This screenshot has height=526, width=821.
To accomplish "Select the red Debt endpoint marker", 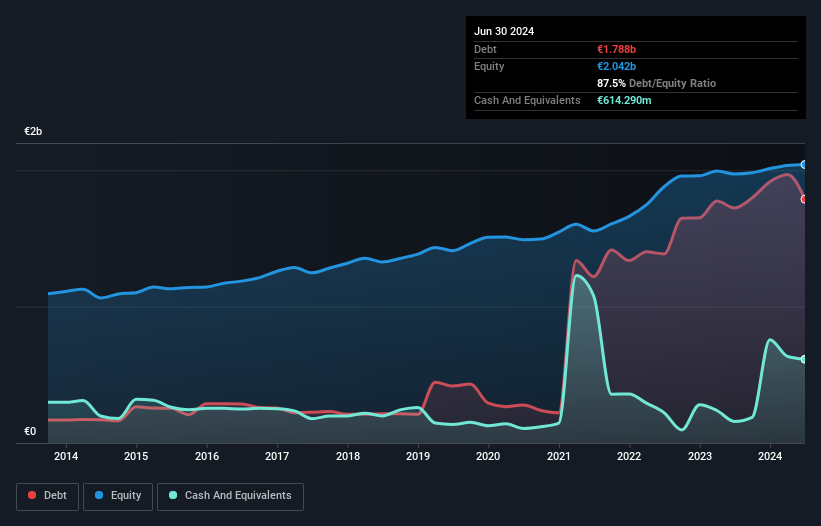I will (x=804, y=199).
